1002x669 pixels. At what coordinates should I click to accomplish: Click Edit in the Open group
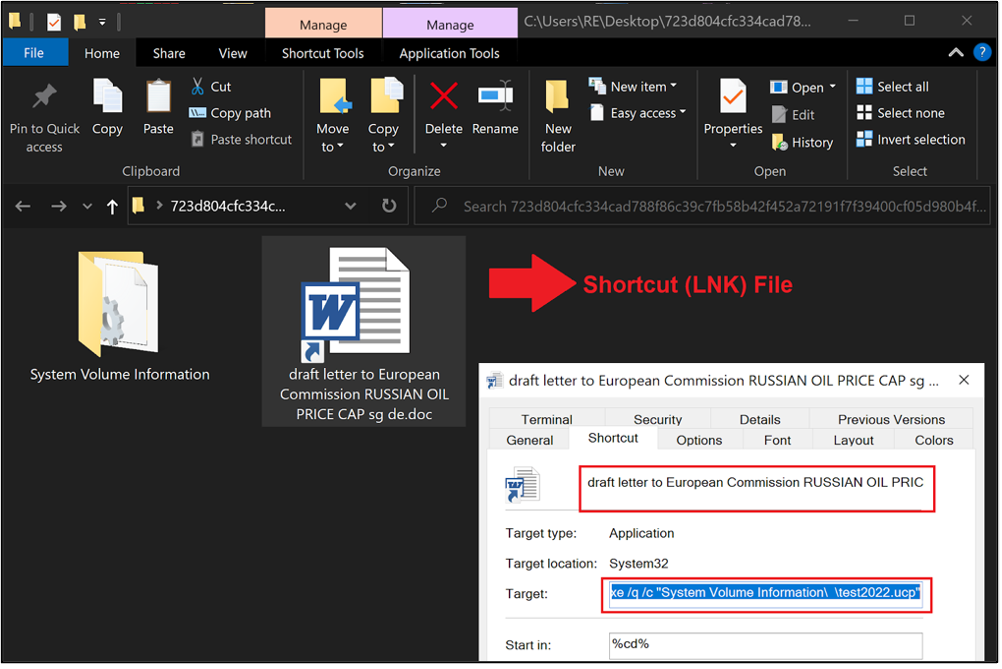[x=793, y=114]
